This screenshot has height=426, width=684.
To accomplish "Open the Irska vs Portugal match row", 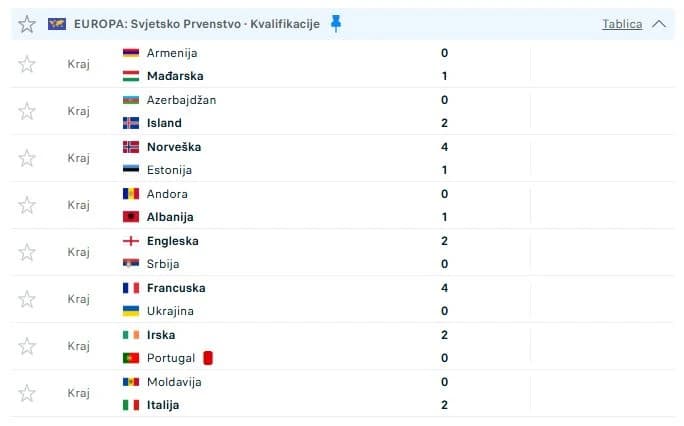I will (x=300, y=346).
